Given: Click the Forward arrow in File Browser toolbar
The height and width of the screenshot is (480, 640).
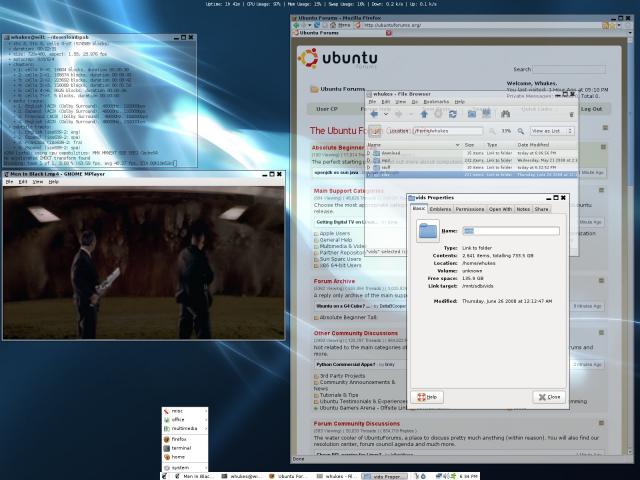Looking at the screenshot, I should (x=399, y=115).
